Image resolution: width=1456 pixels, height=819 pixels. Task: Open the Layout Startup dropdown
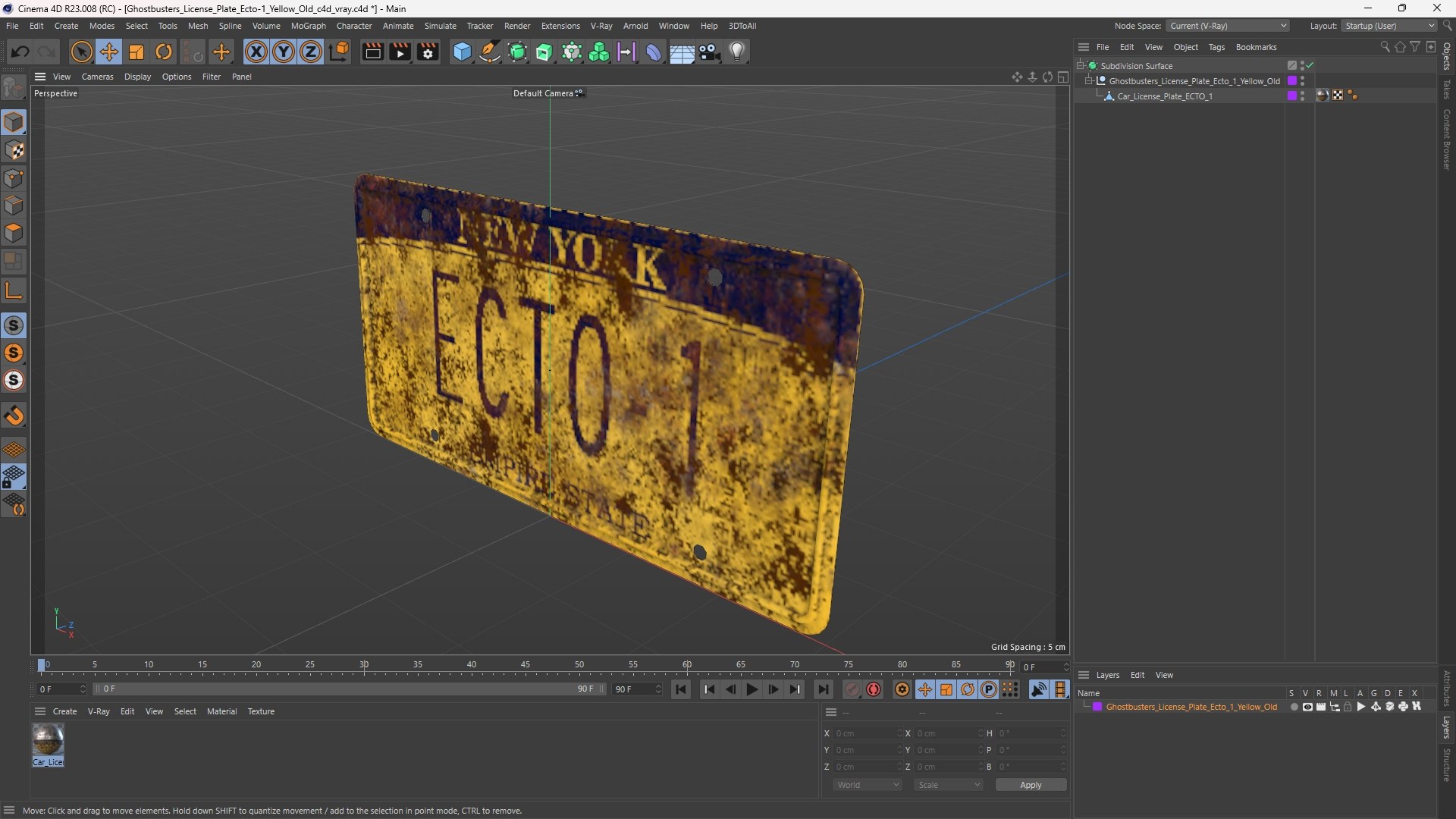point(1389,26)
